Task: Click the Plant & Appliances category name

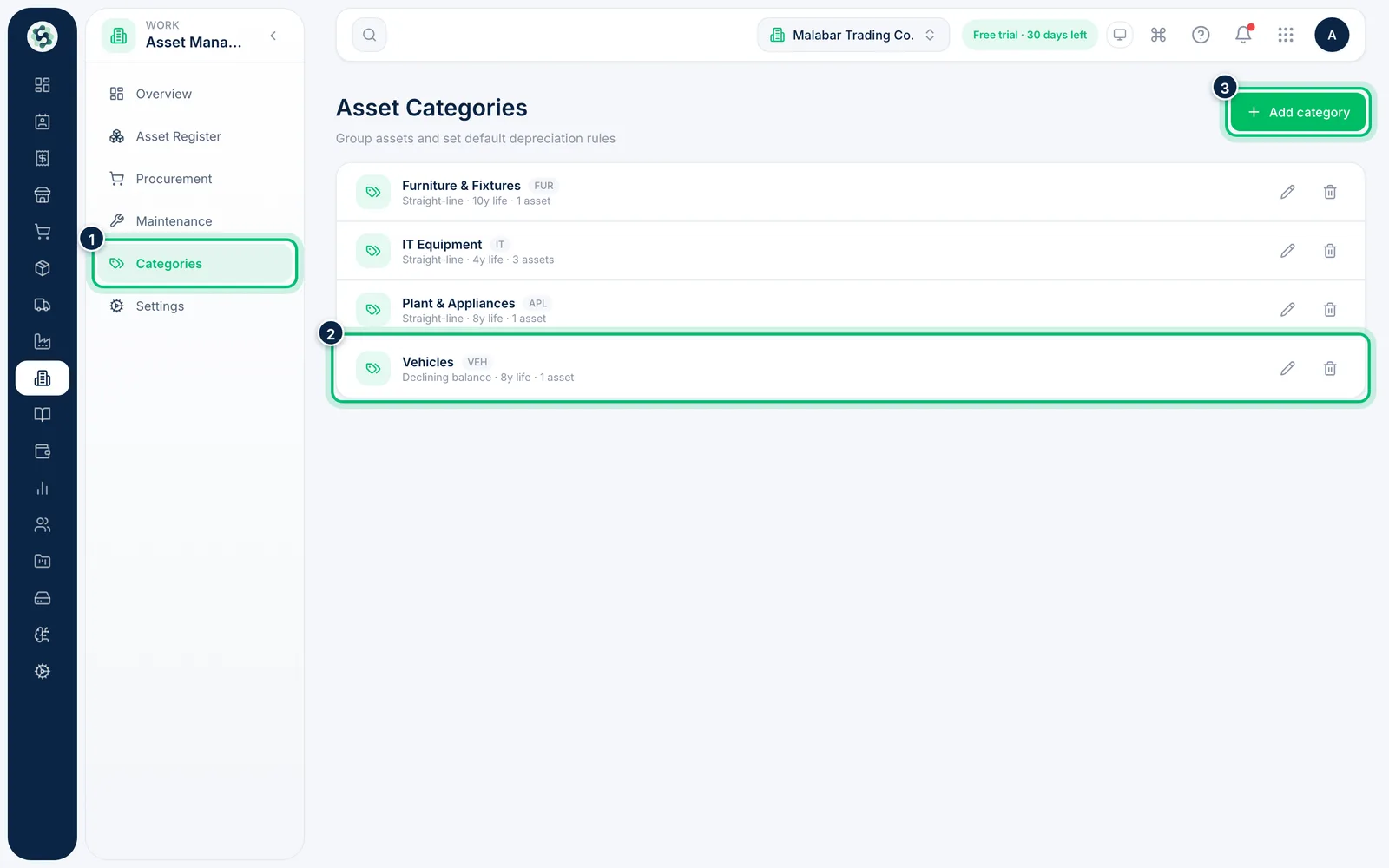Action: pos(458,303)
